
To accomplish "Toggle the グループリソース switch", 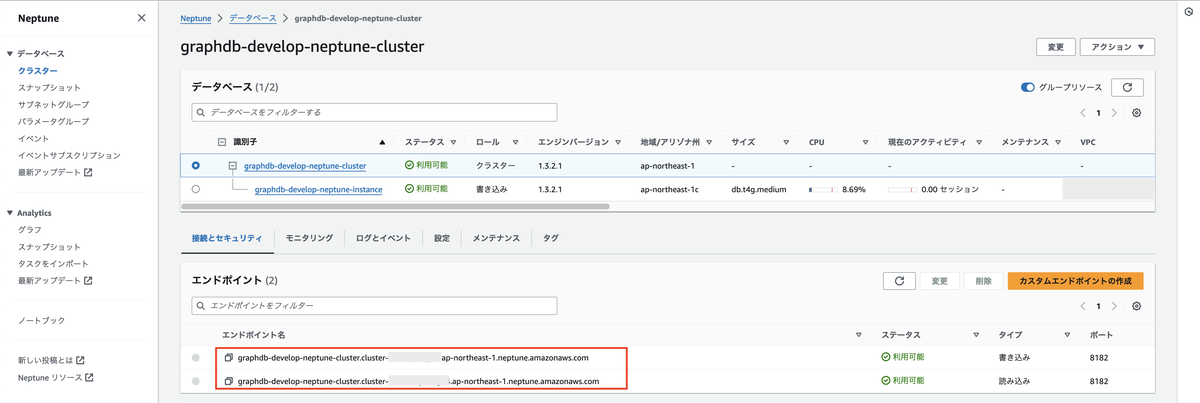I will [1027, 88].
